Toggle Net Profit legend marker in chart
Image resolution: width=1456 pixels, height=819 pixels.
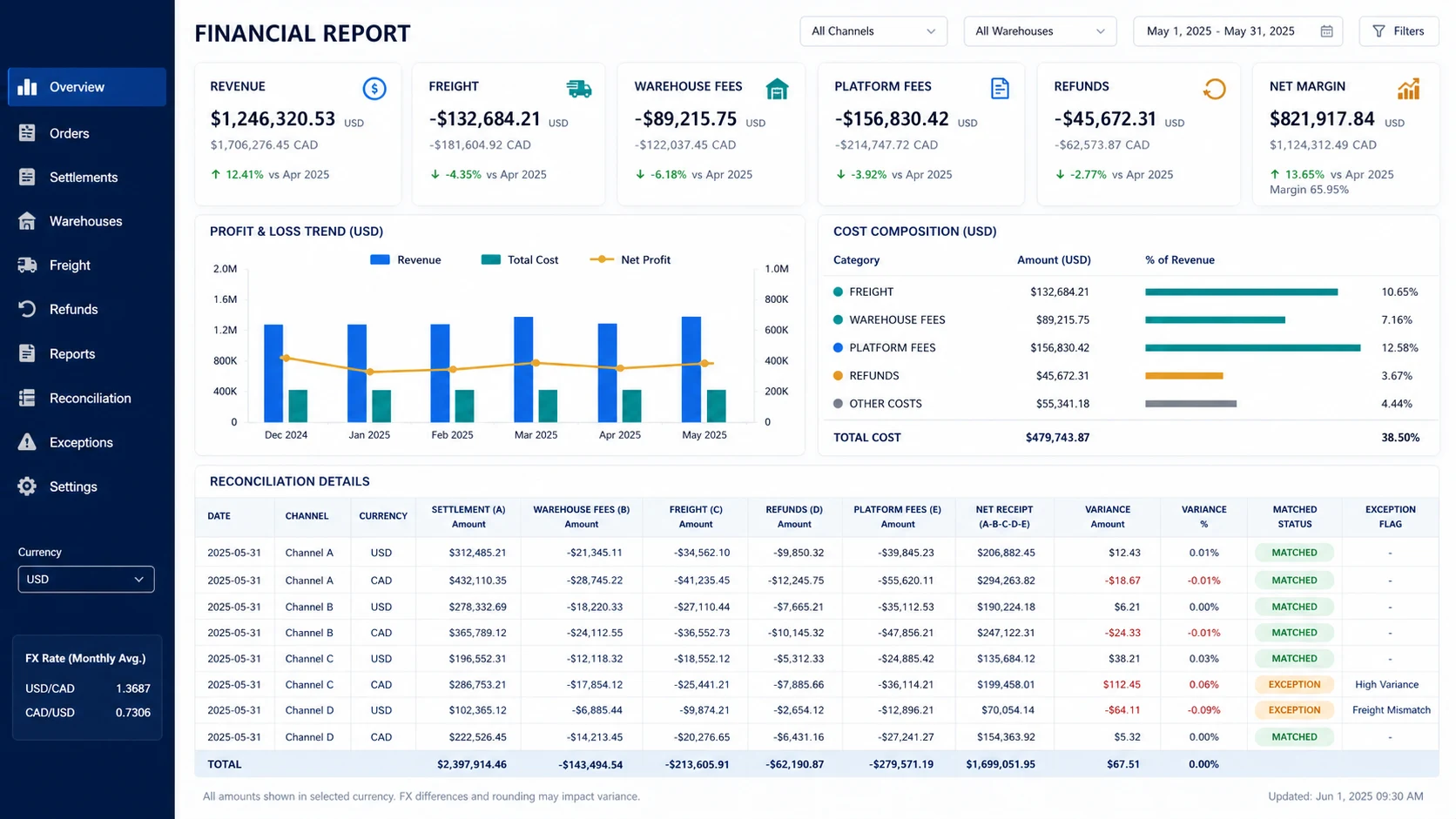[x=602, y=259]
